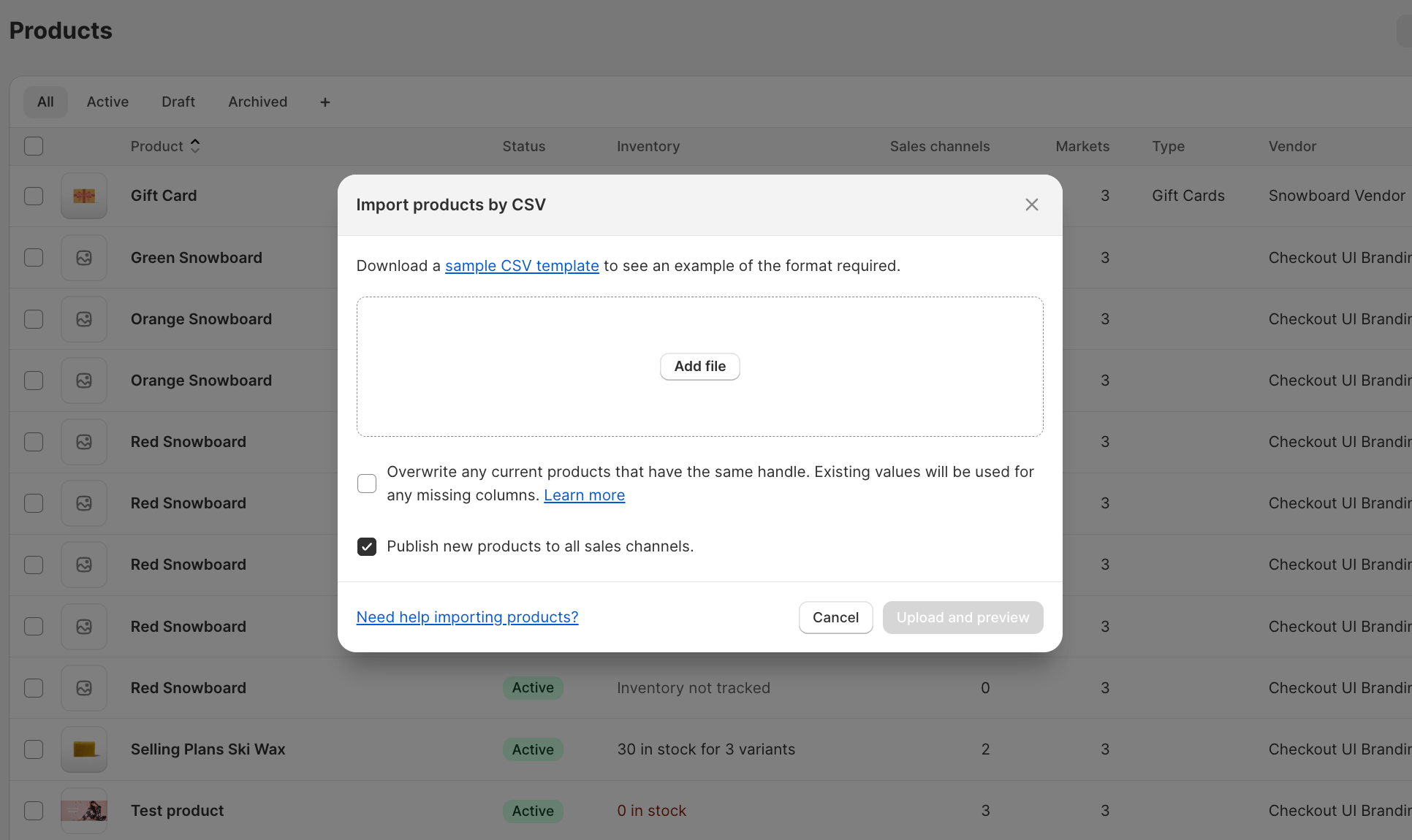
Task: Switch to the Draft products tab
Action: click(177, 101)
